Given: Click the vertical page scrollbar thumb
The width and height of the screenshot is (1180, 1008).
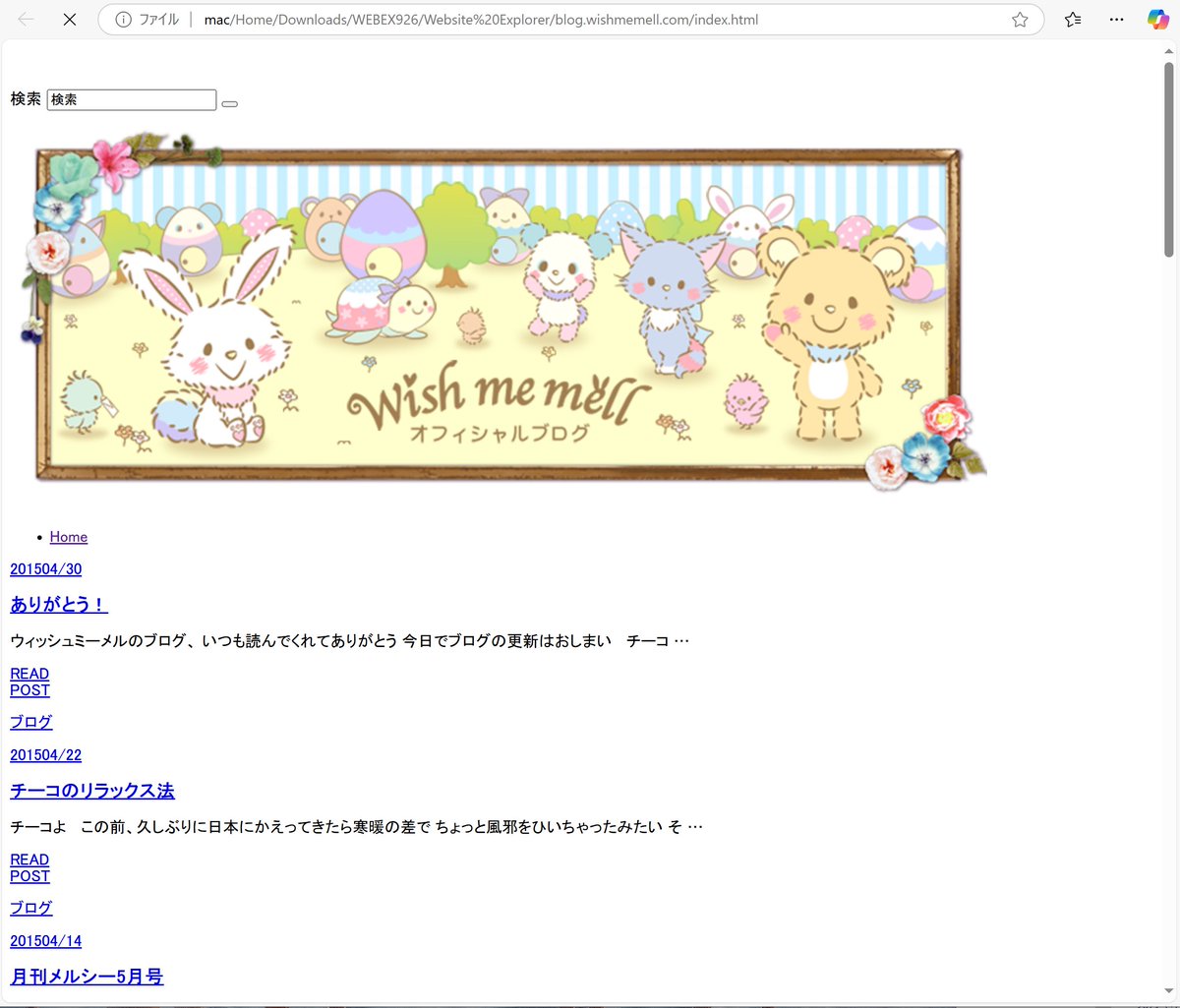Looking at the screenshot, I should 1169,160.
